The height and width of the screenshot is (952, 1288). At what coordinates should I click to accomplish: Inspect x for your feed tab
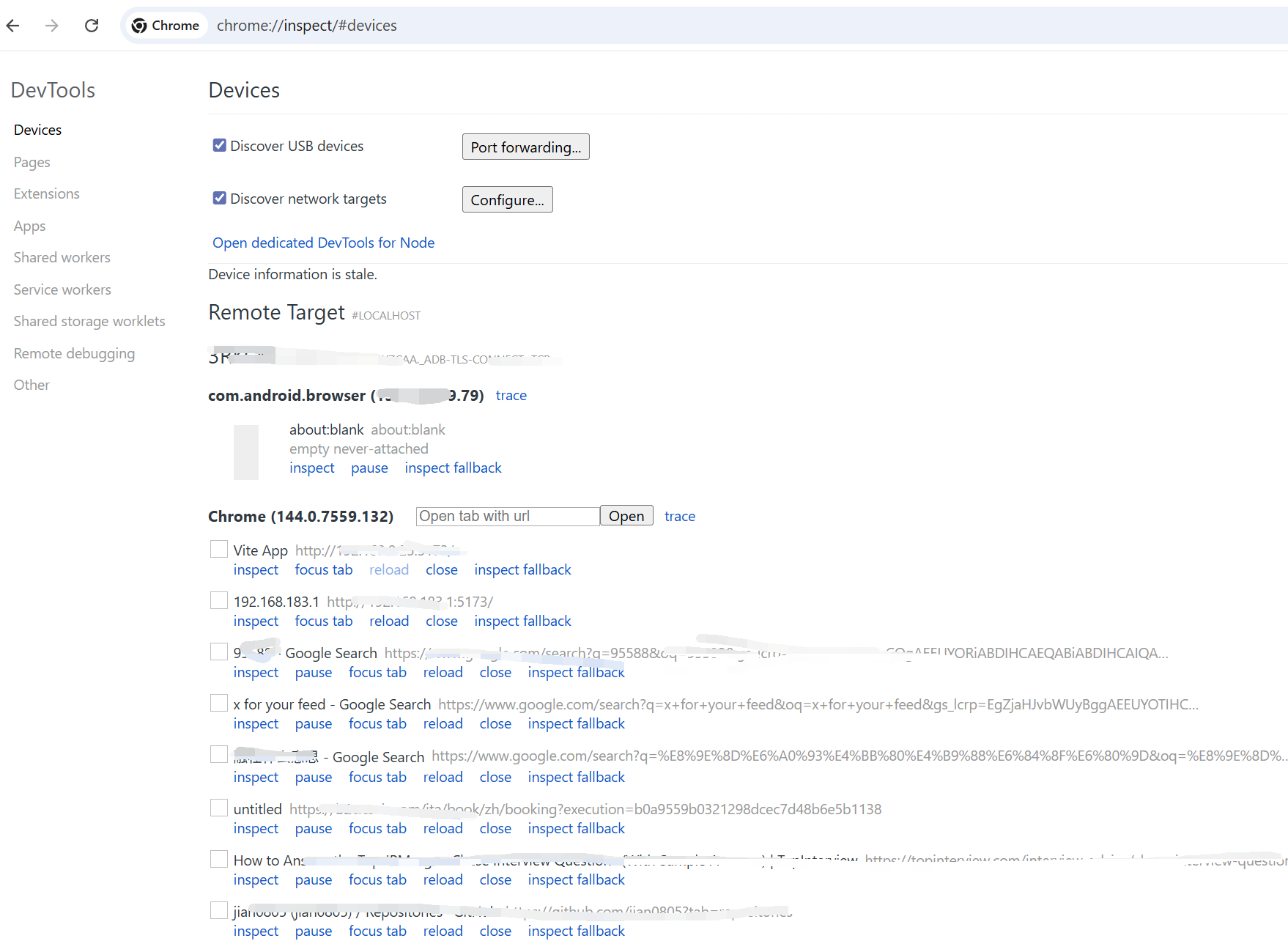[x=256, y=723]
